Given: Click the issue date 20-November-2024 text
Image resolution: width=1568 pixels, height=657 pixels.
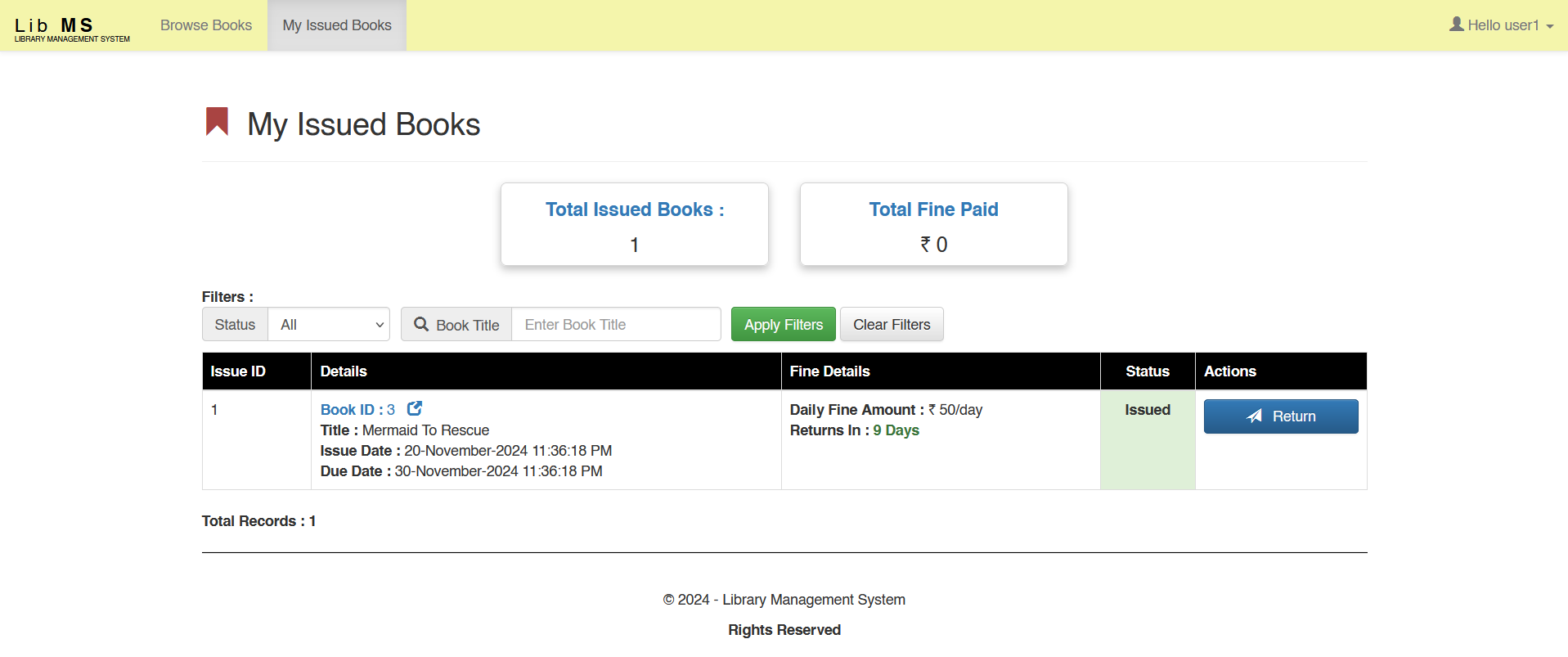Looking at the screenshot, I should [x=508, y=451].
